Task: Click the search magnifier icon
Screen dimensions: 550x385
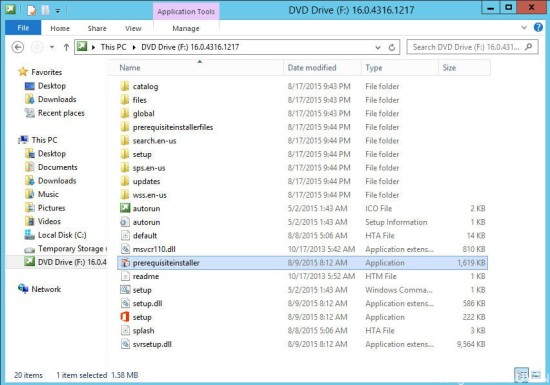Action: [529, 47]
